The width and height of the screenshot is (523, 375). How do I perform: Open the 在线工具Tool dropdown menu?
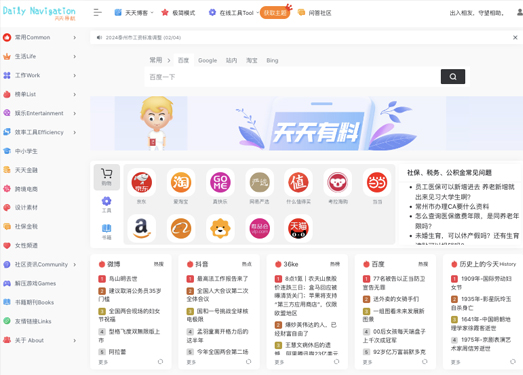(233, 13)
